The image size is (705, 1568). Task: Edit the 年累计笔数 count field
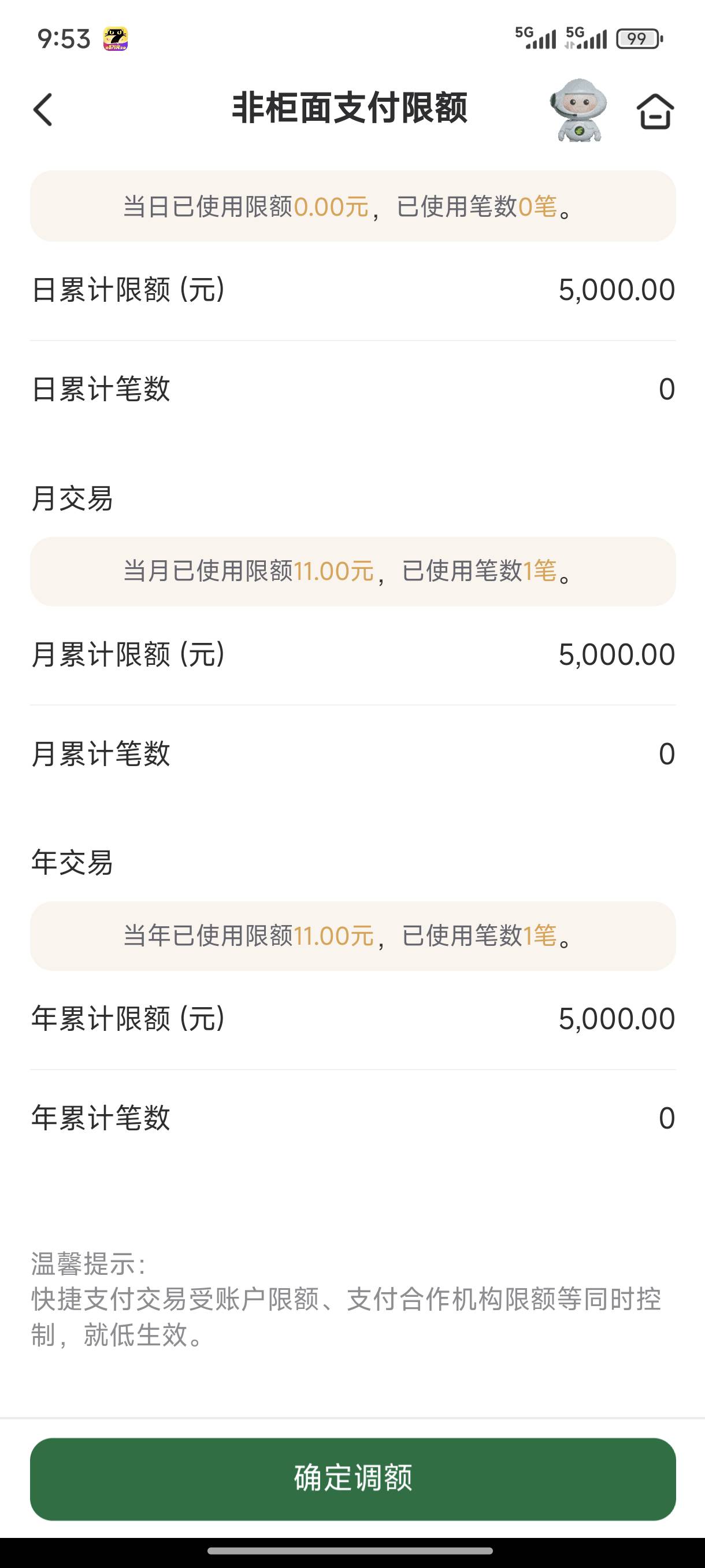pos(666,1118)
